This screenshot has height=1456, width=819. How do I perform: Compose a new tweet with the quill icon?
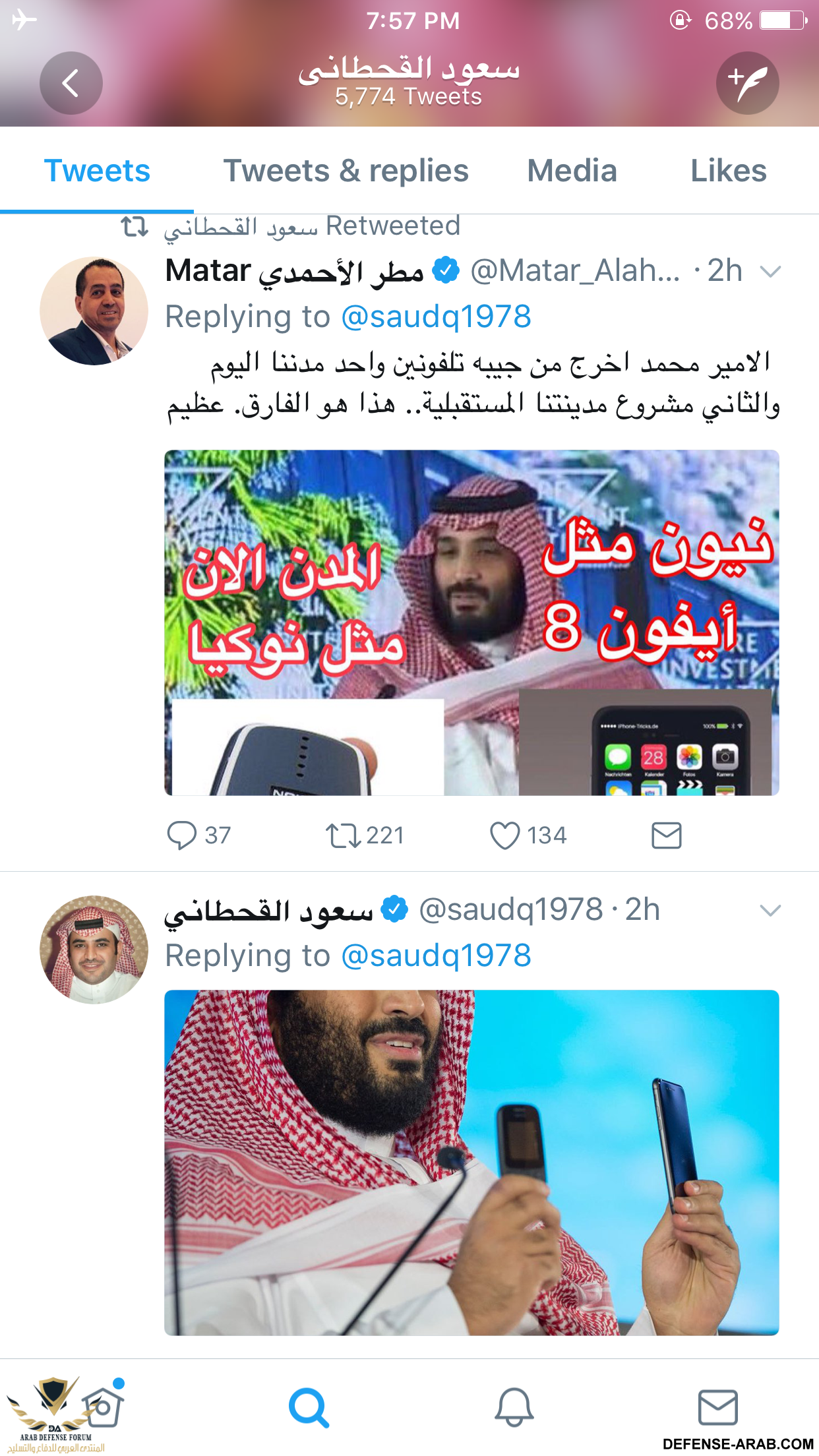point(747,83)
